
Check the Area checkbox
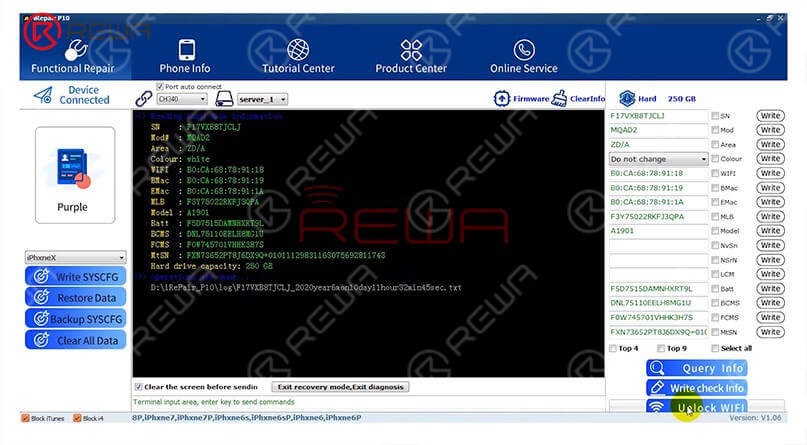(715, 145)
